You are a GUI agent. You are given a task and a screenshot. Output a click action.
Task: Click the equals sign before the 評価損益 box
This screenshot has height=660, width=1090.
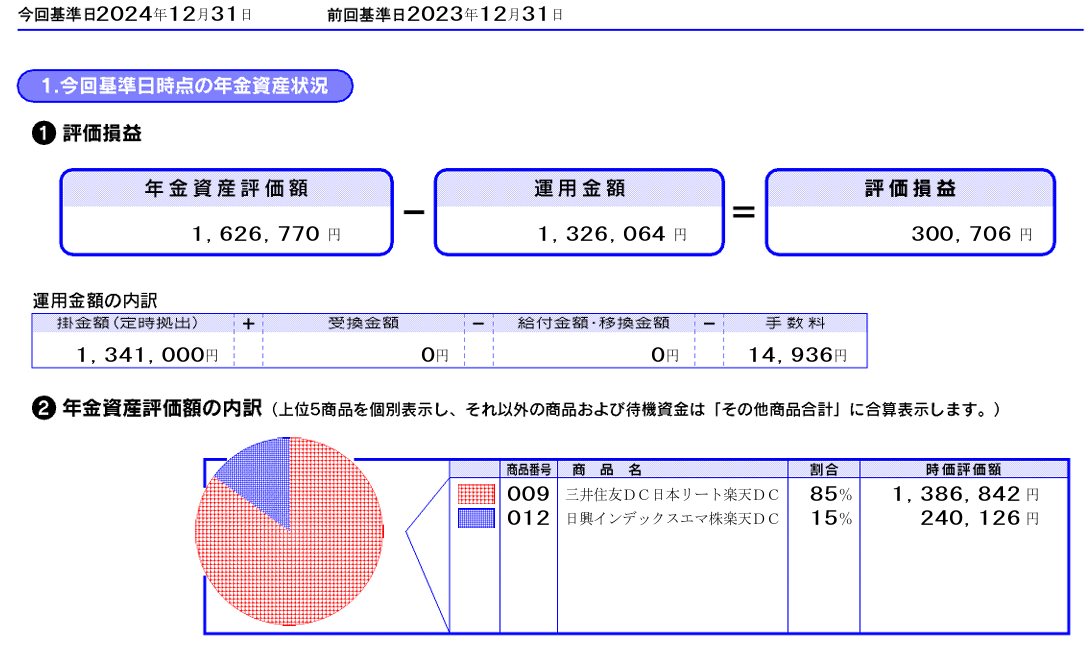point(743,212)
